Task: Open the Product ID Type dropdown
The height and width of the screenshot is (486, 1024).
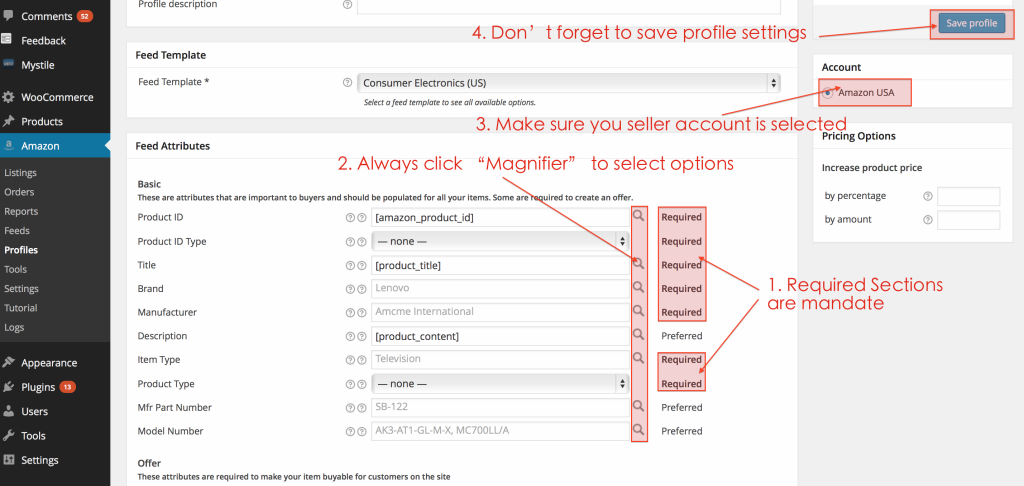Action: tap(499, 241)
